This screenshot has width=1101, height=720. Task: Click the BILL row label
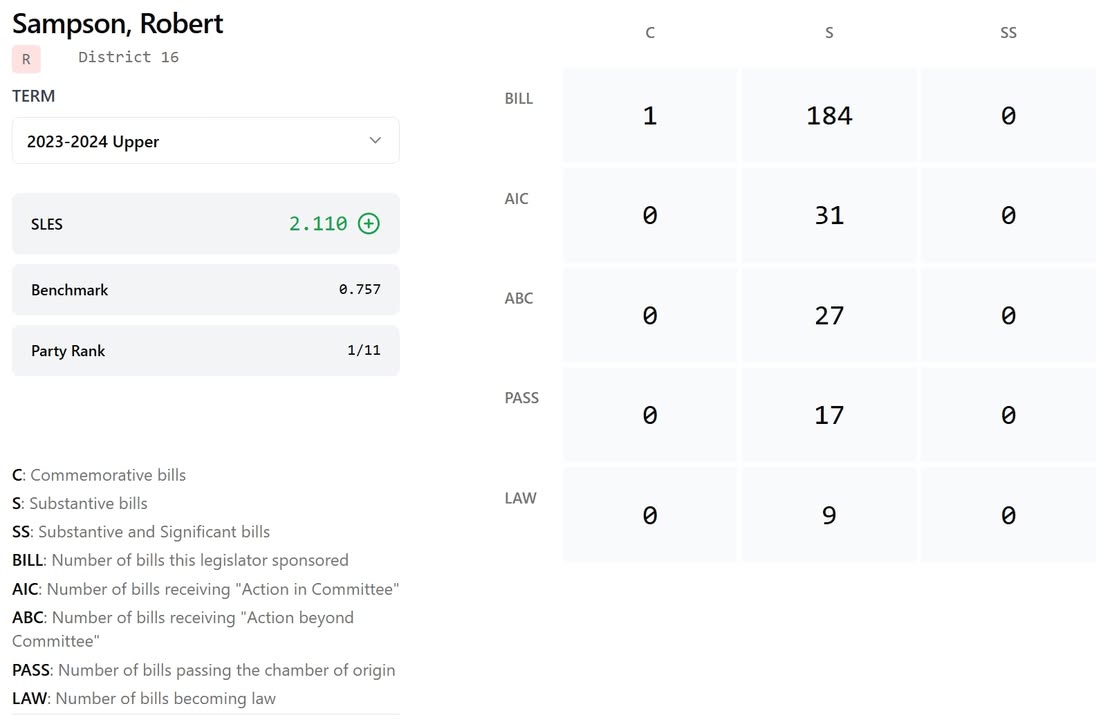(x=519, y=99)
